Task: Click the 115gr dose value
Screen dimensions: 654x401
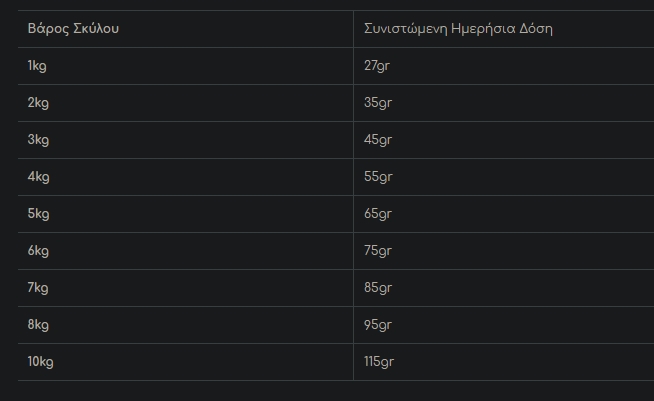Action: [x=380, y=361]
